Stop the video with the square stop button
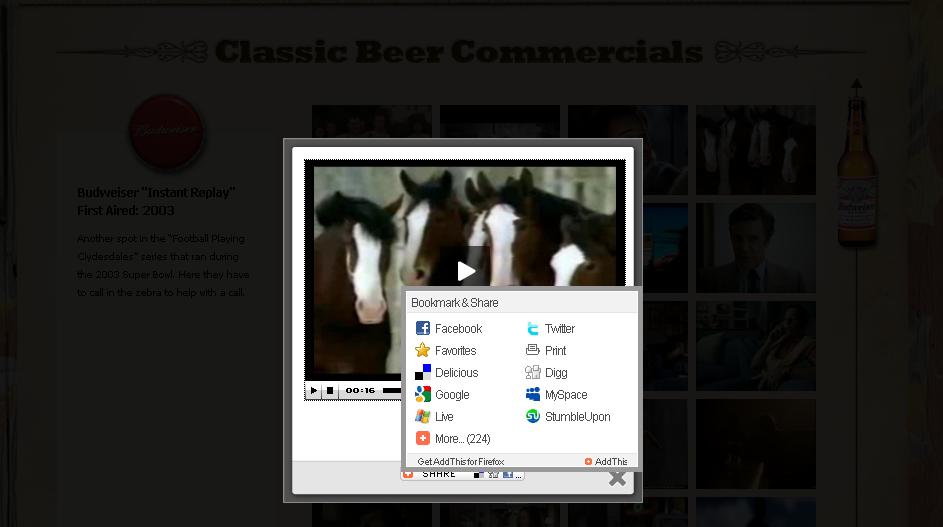The image size is (943, 527). click(x=330, y=390)
